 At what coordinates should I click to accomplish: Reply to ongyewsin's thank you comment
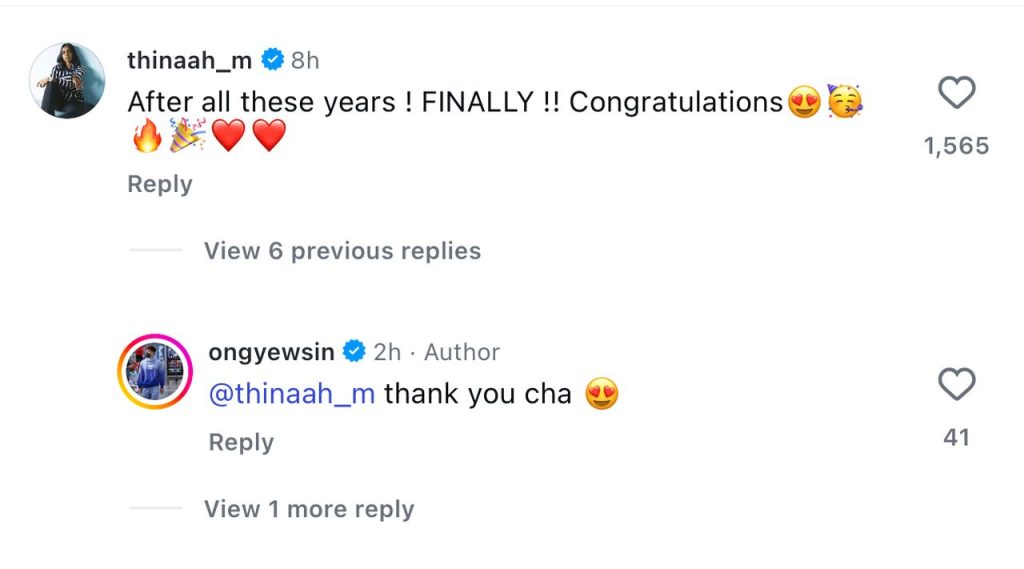(240, 442)
